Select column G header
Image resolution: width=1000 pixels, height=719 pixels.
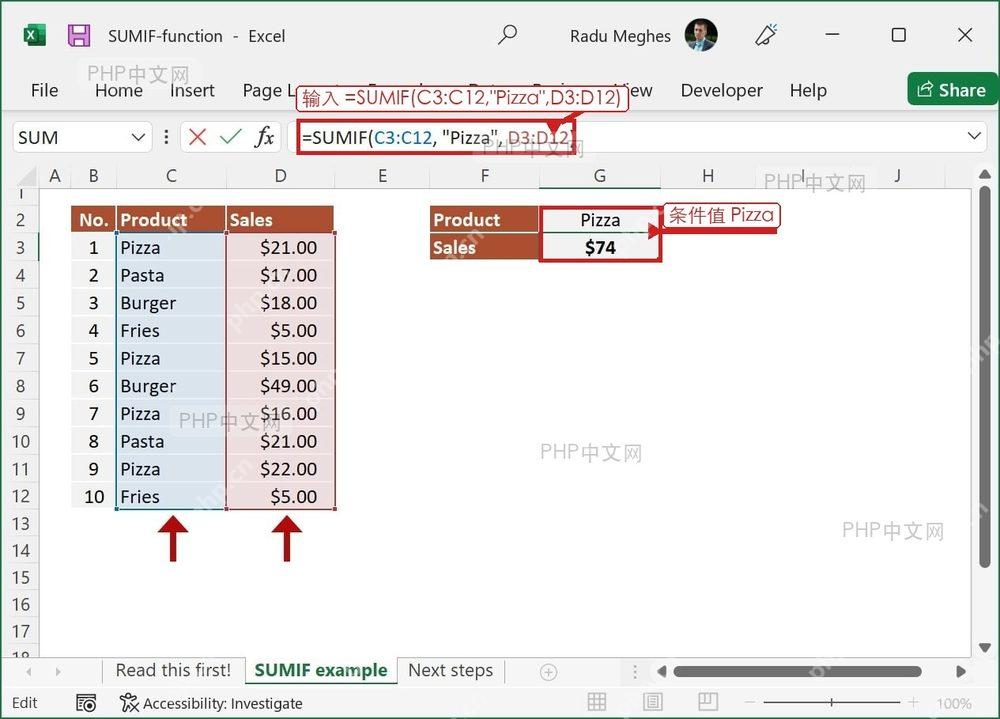[x=599, y=176]
